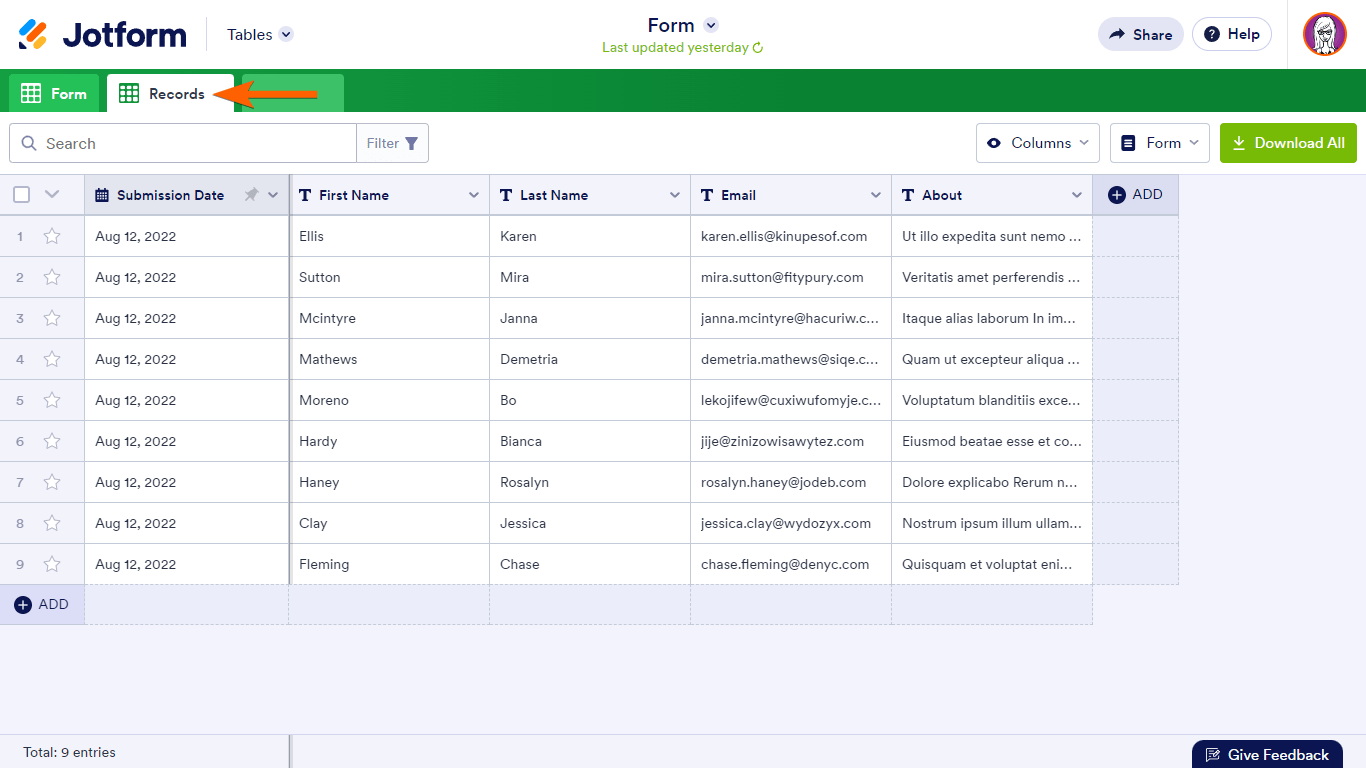Select the About cell 'Dolore explicabo Rerum'
Screen dimensions: 1366x768
992,482
